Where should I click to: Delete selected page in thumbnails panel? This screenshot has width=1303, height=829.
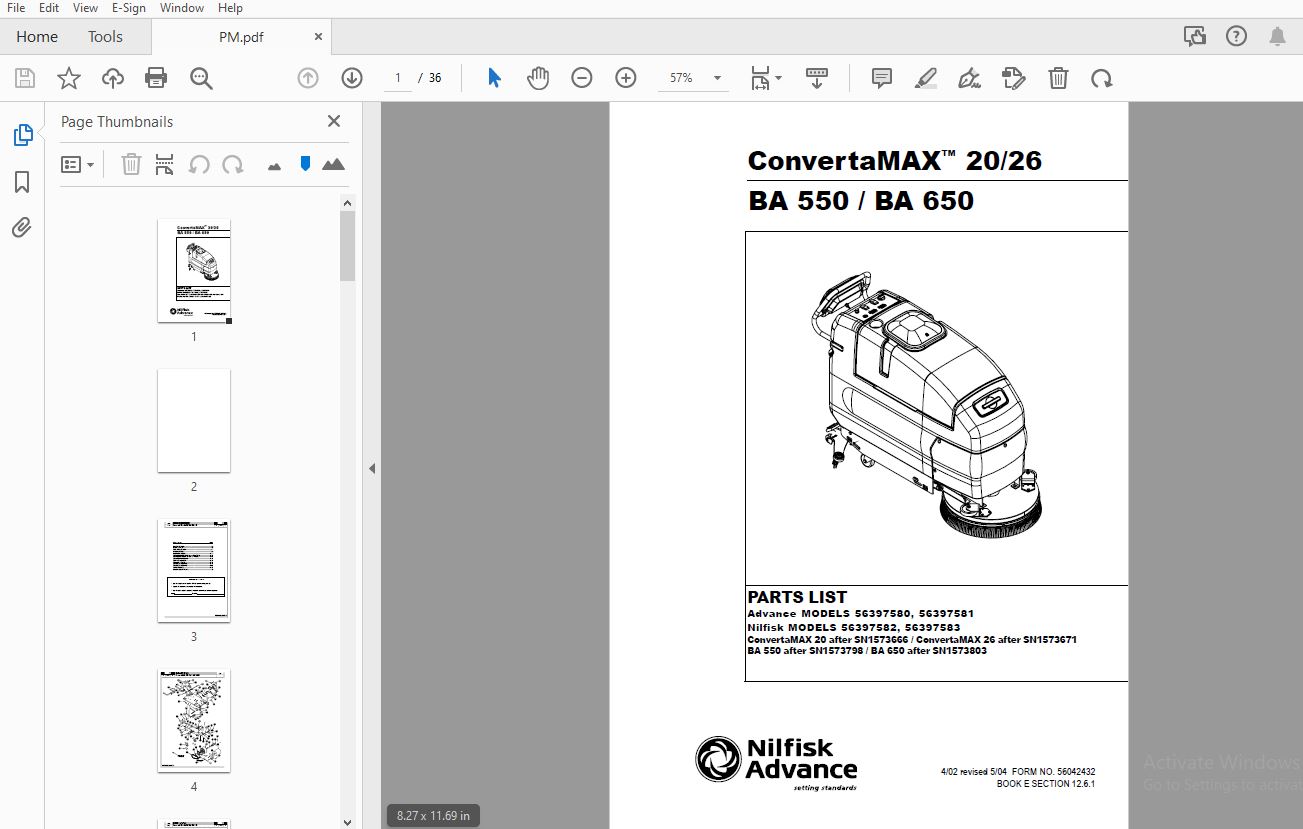tap(131, 164)
